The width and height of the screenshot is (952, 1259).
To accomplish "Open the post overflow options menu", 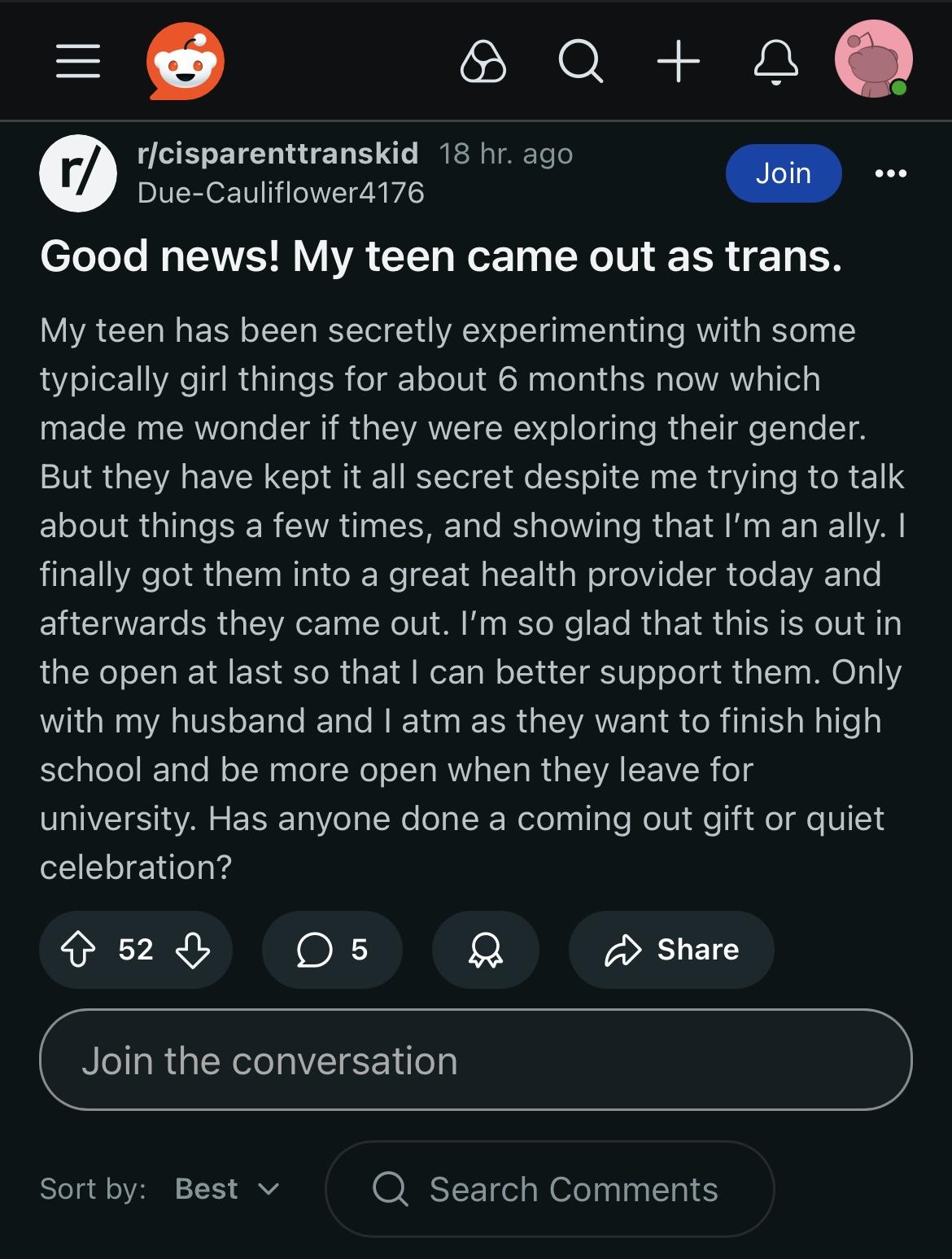I will pos(891,173).
